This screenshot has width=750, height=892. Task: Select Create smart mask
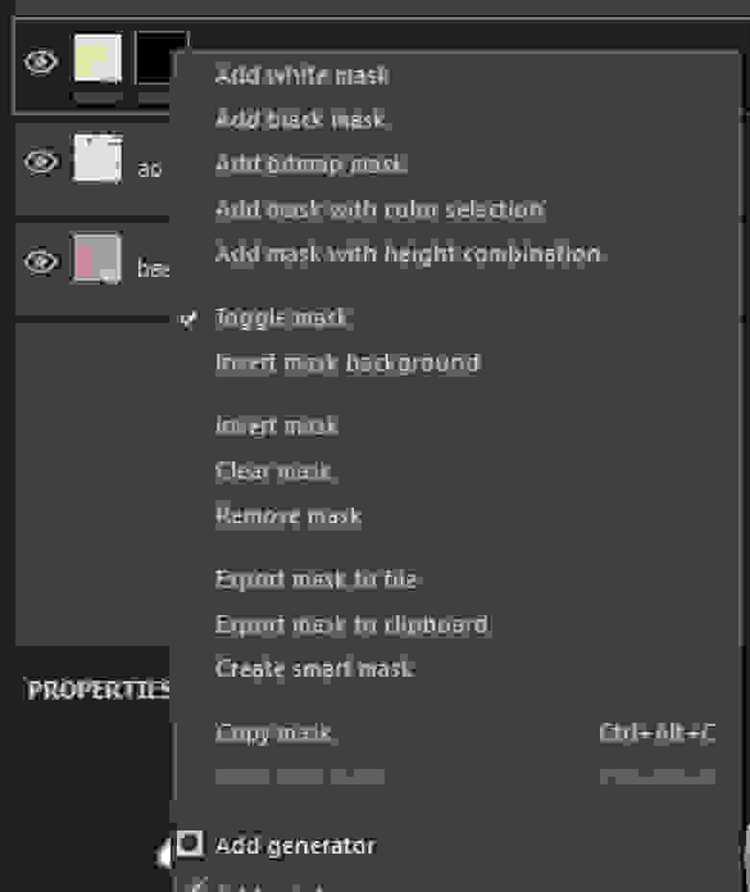pos(315,668)
